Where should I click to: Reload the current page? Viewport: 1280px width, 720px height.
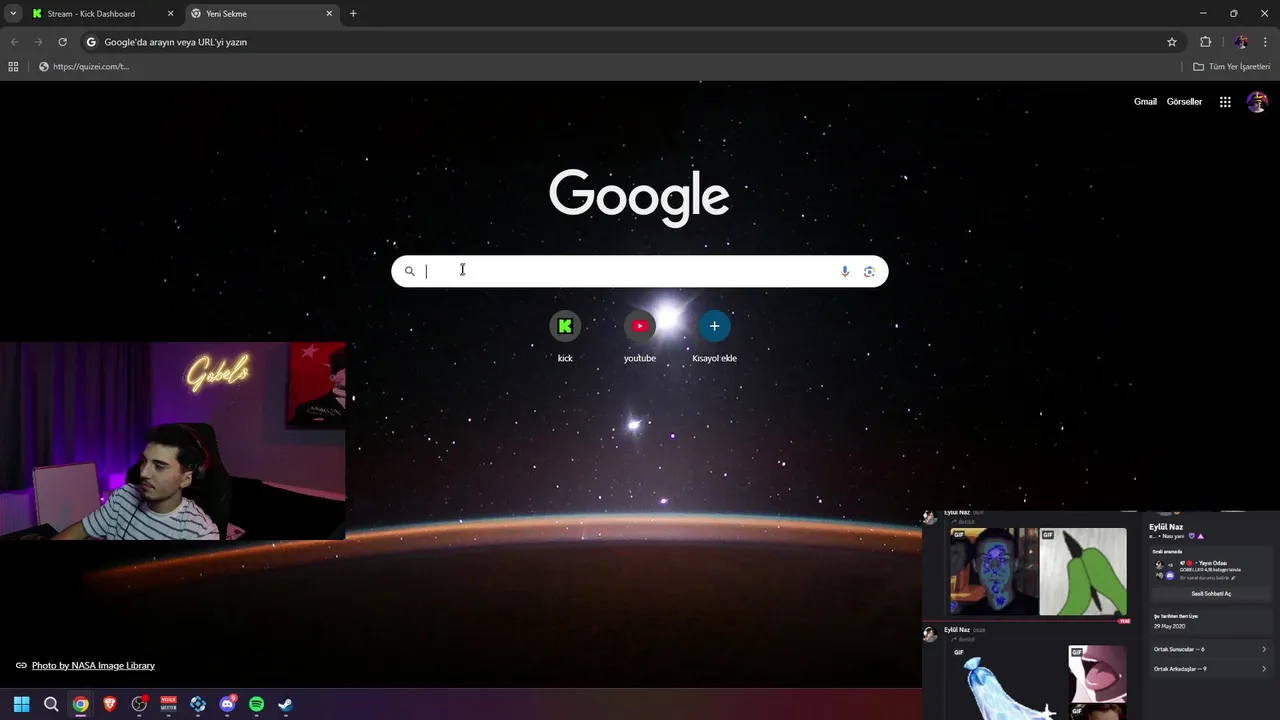pos(62,42)
